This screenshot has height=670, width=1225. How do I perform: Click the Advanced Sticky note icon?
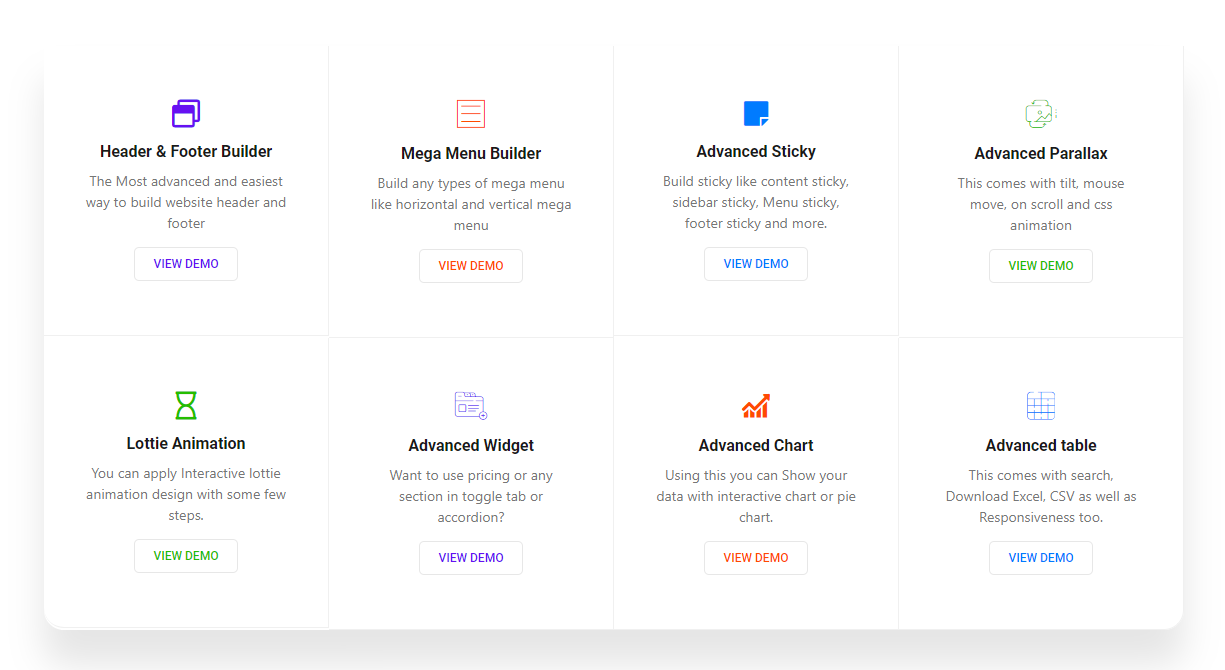[x=756, y=114]
